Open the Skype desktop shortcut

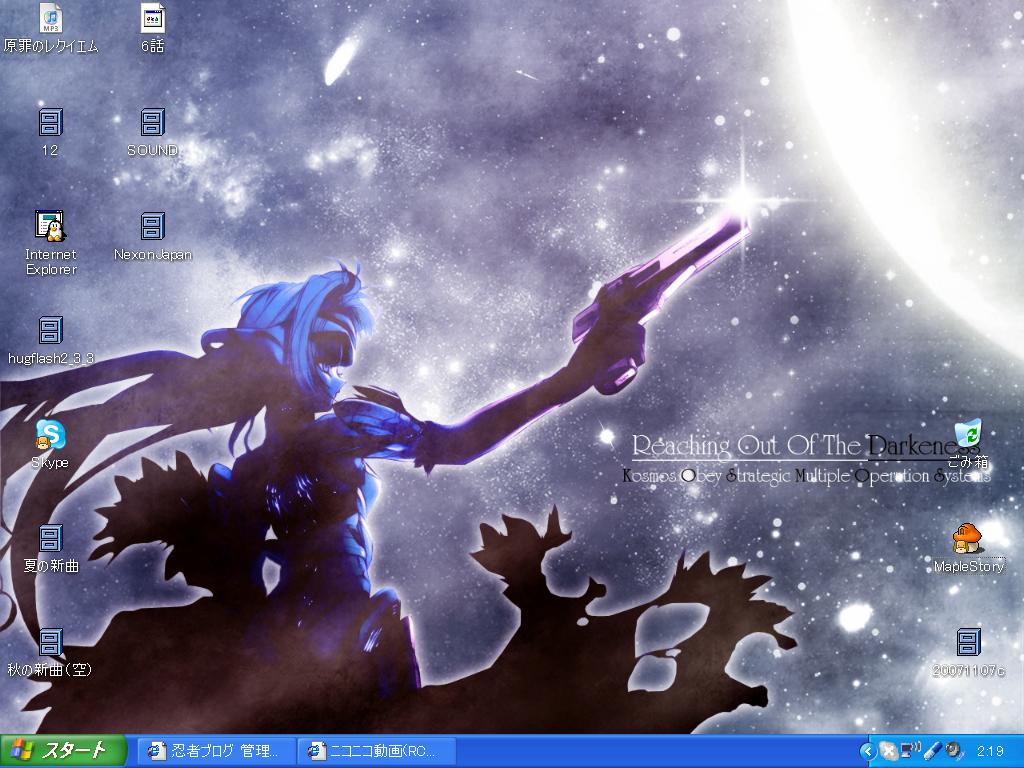point(50,434)
